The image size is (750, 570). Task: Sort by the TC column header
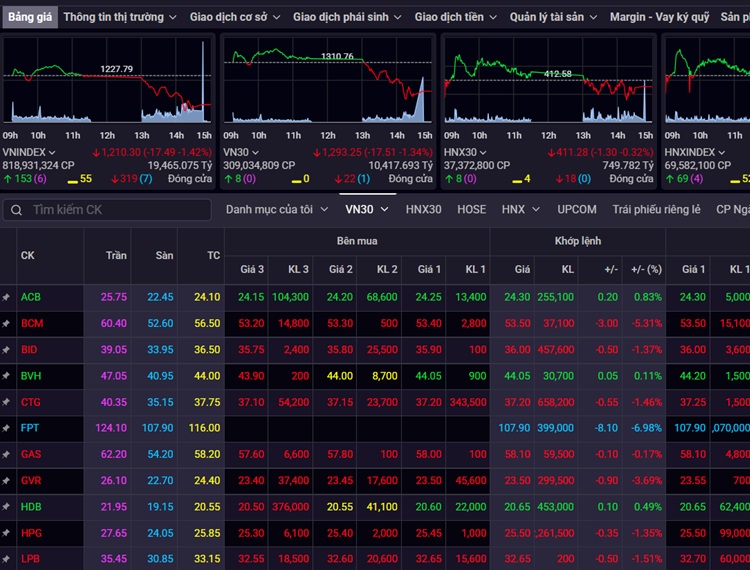click(x=213, y=256)
